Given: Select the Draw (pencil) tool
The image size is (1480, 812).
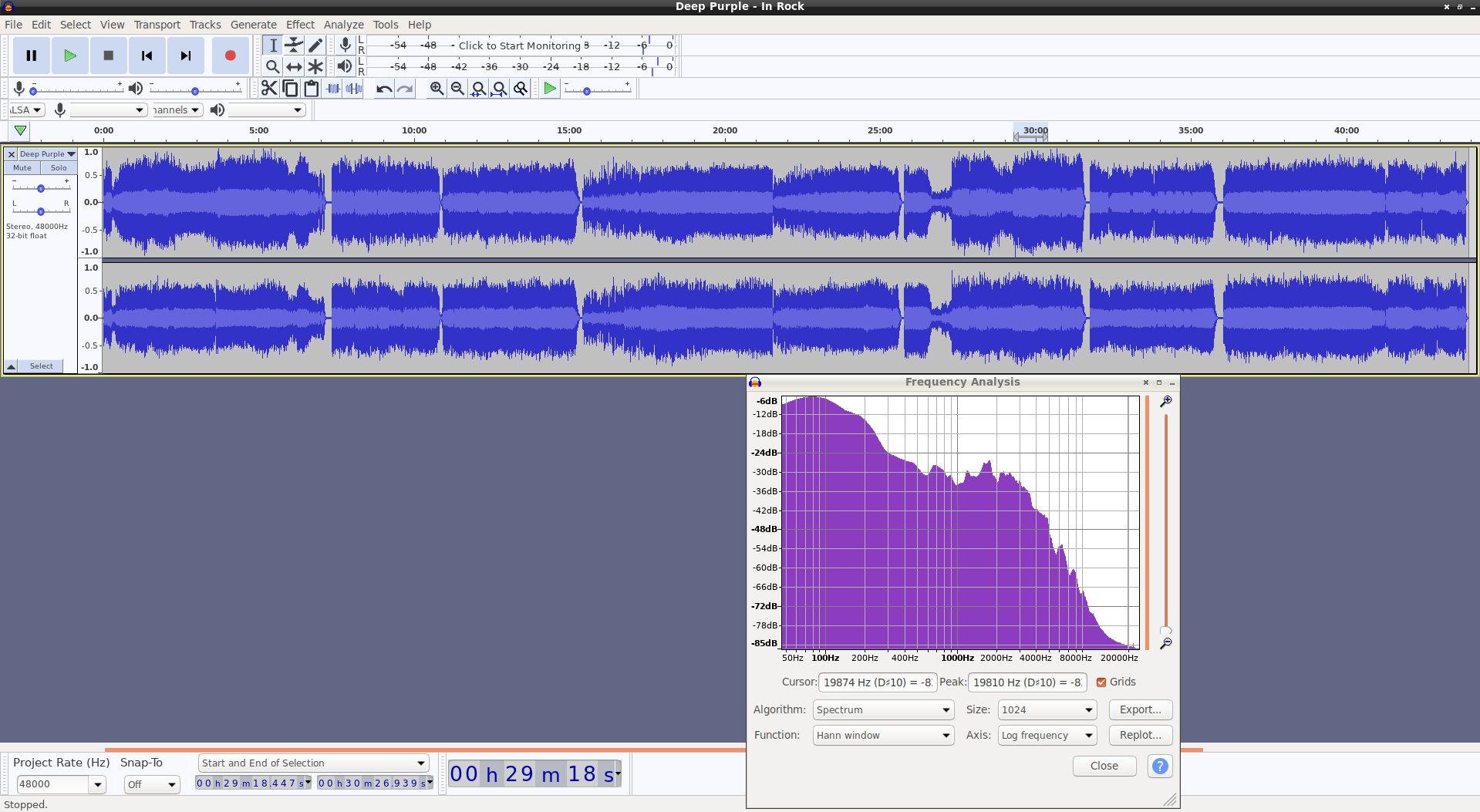Looking at the screenshot, I should point(315,45).
